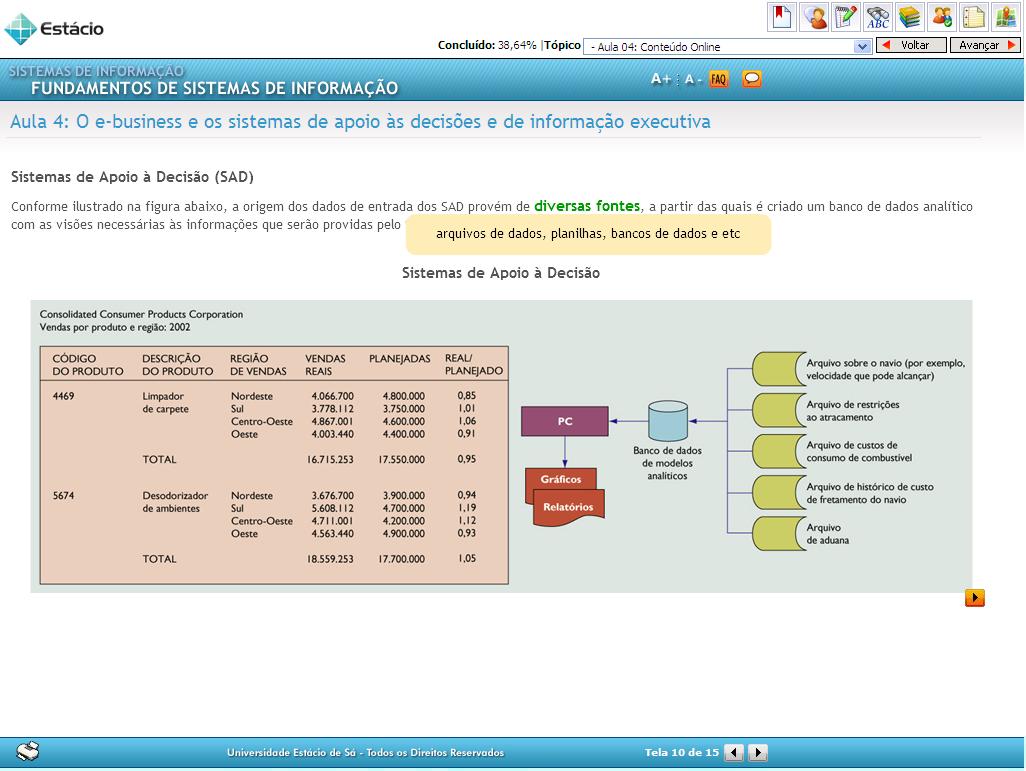The height and width of the screenshot is (771, 1026).
Task: Click the 'REAL/PLANEJADO' column header
Action: (x=474, y=365)
